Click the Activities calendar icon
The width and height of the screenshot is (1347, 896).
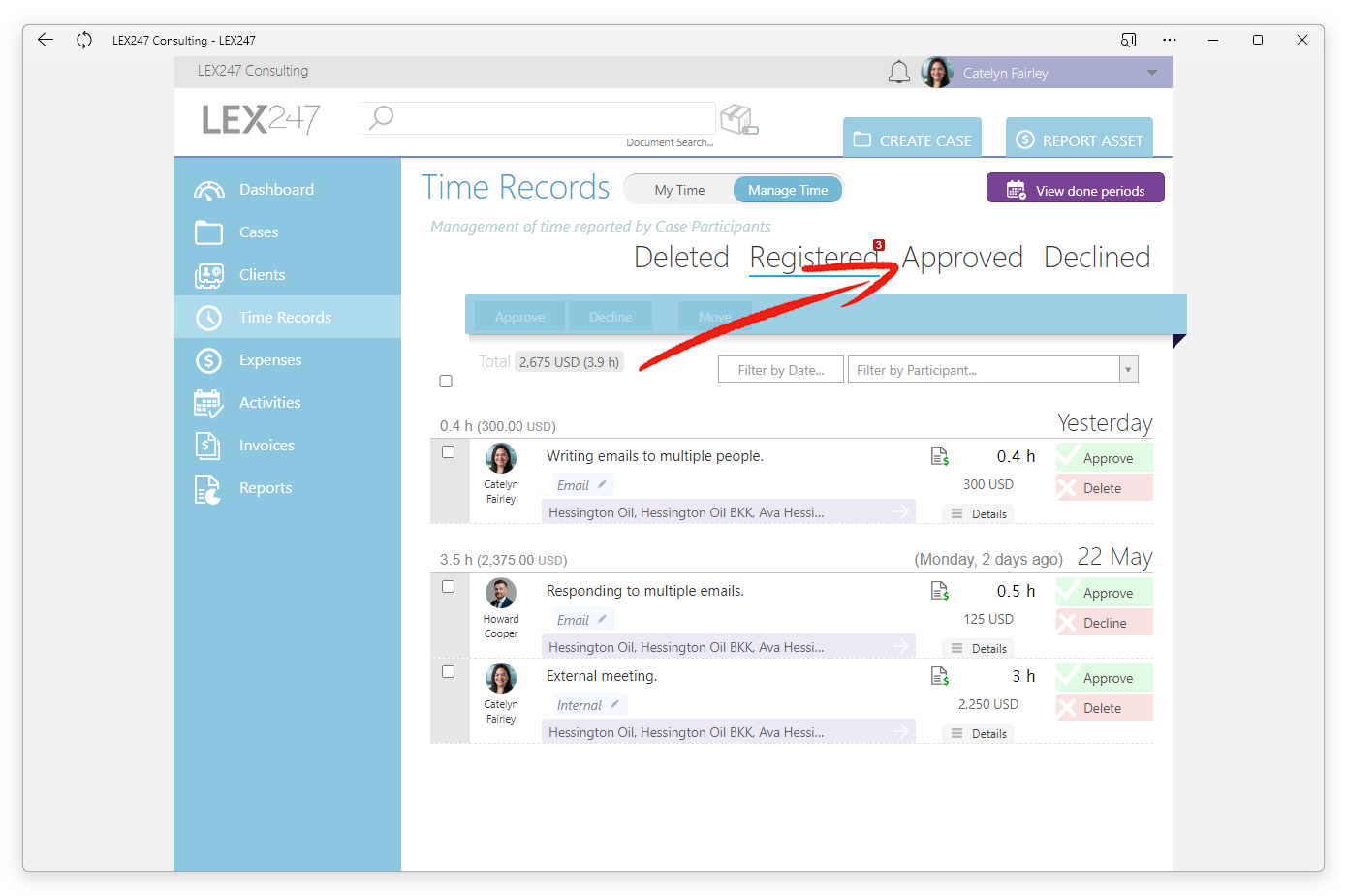[x=208, y=403]
